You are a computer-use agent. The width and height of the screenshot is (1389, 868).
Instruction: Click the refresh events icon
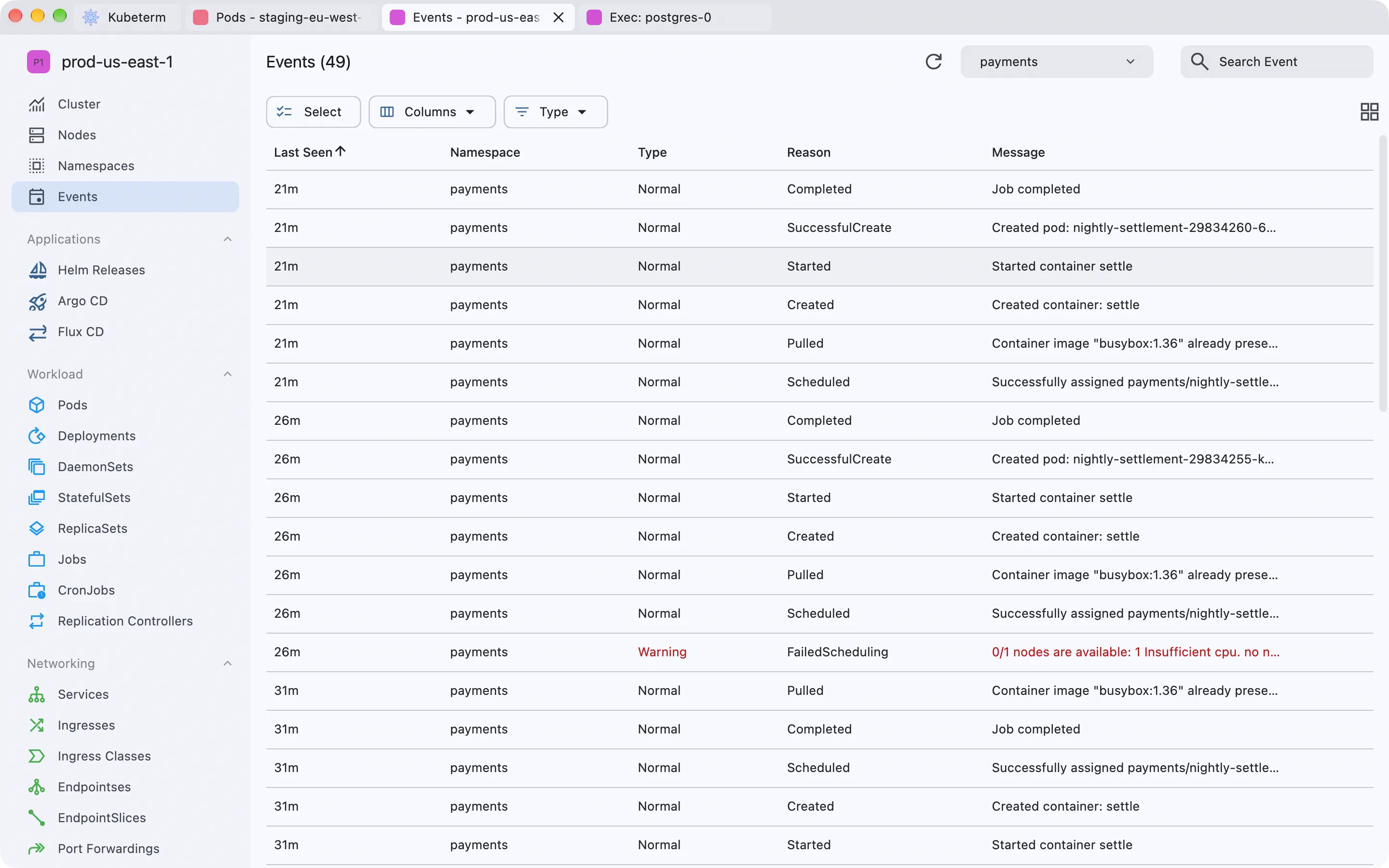(x=933, y=61)
